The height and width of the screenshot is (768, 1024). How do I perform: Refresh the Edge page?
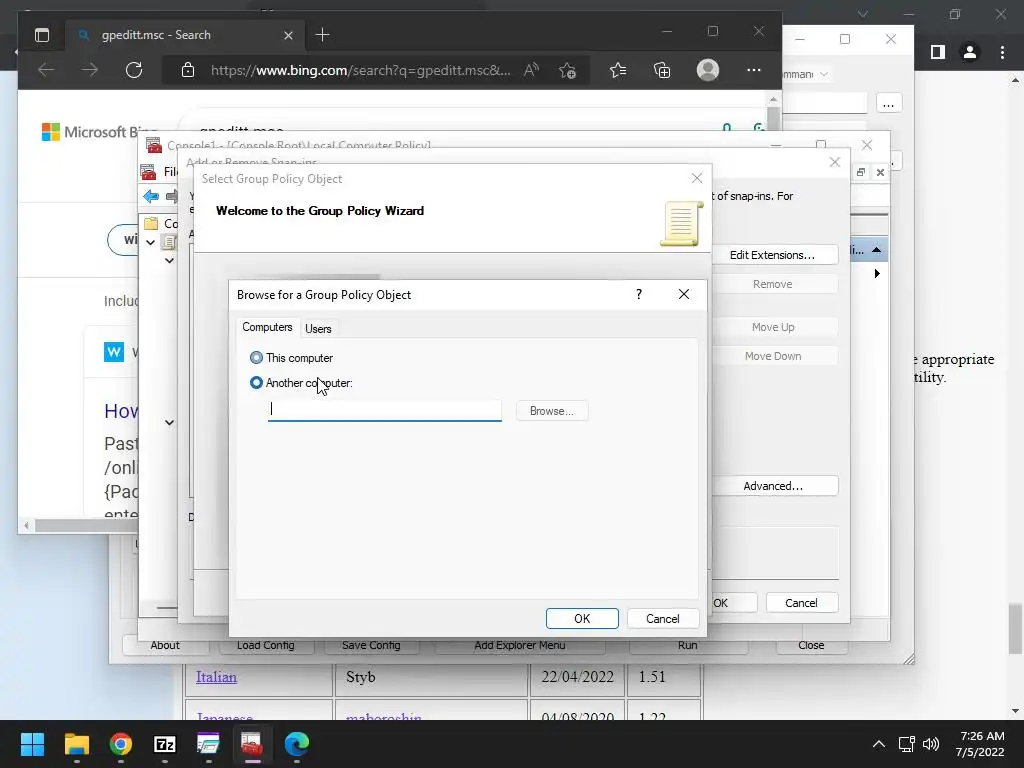click(134, 70)
